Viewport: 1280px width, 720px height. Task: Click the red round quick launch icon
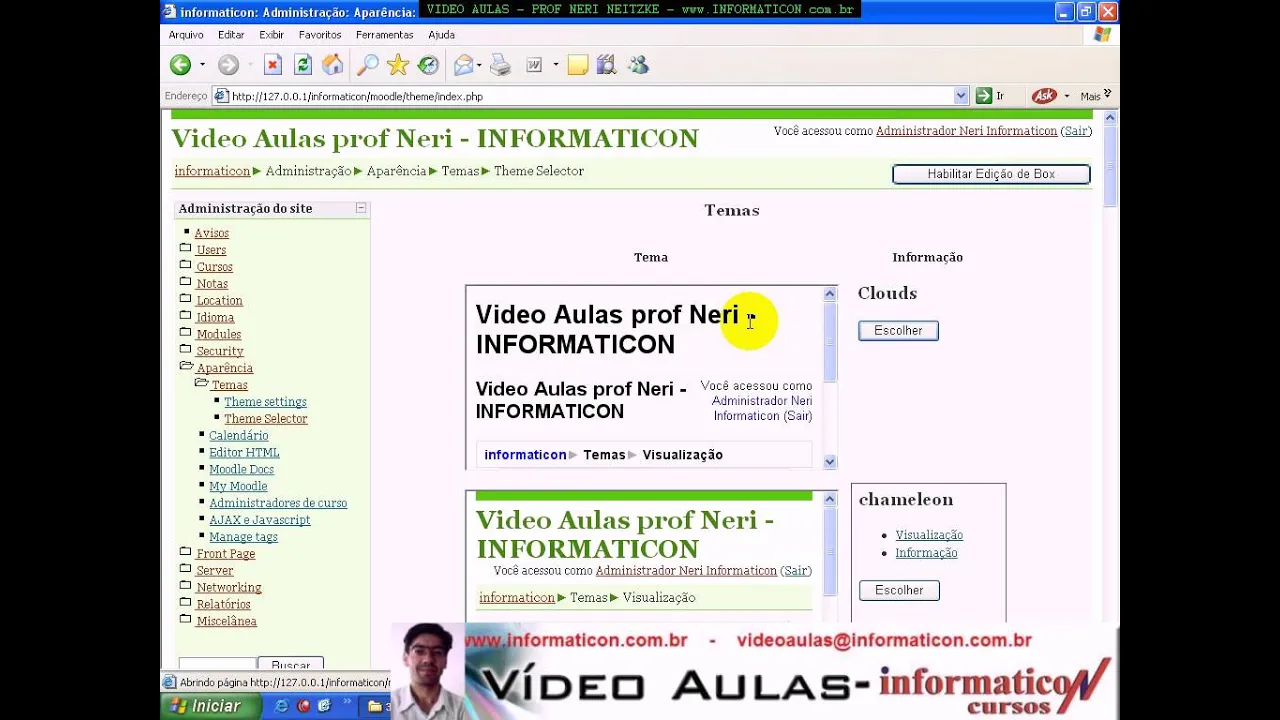(x=303, y=706)
